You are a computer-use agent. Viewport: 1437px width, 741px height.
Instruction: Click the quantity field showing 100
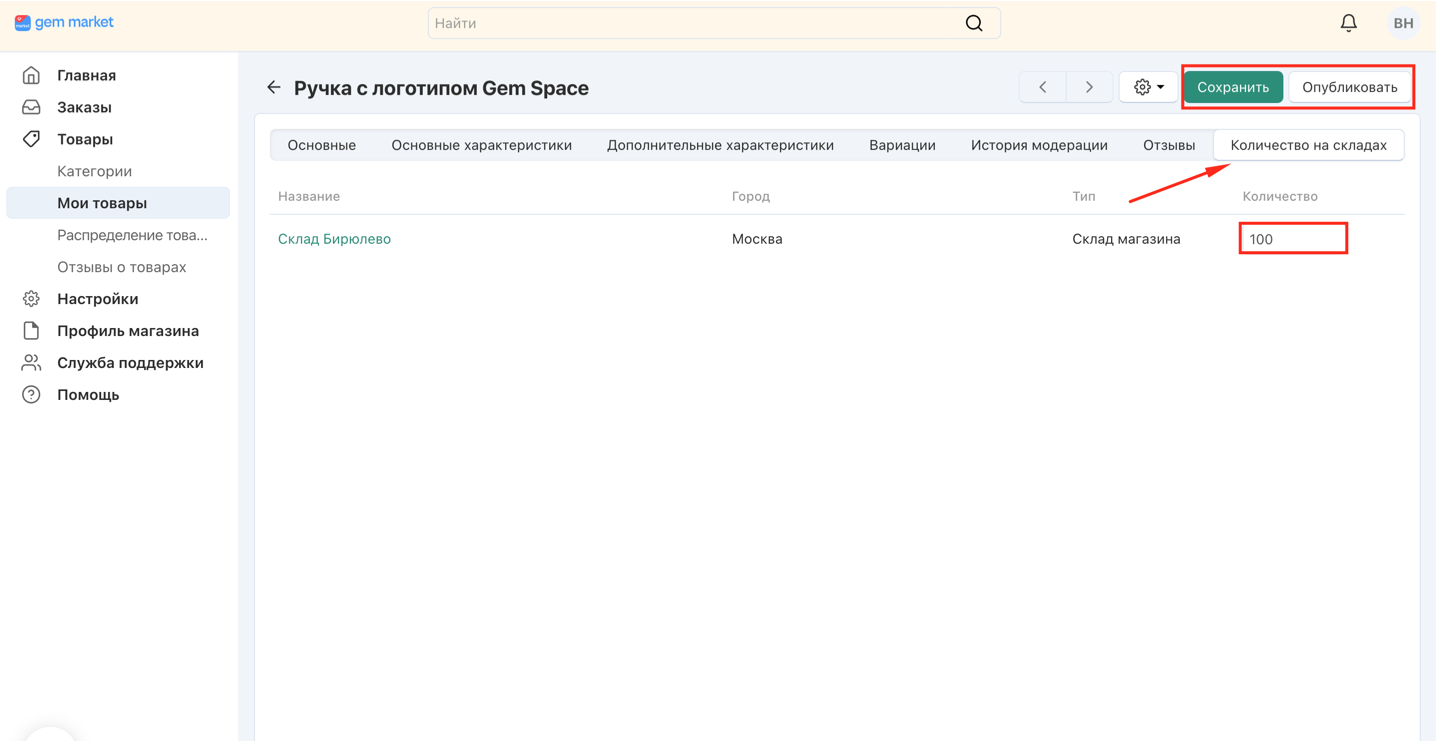[x=1293, y=239]
